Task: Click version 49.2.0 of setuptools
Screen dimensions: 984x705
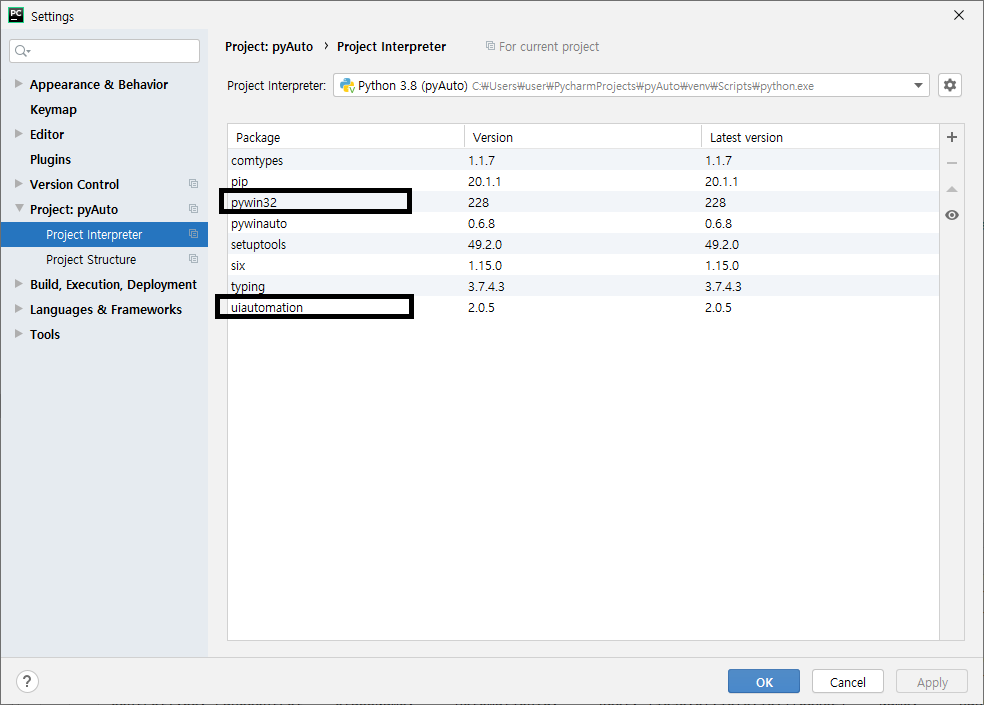Action: click(484, 244)
